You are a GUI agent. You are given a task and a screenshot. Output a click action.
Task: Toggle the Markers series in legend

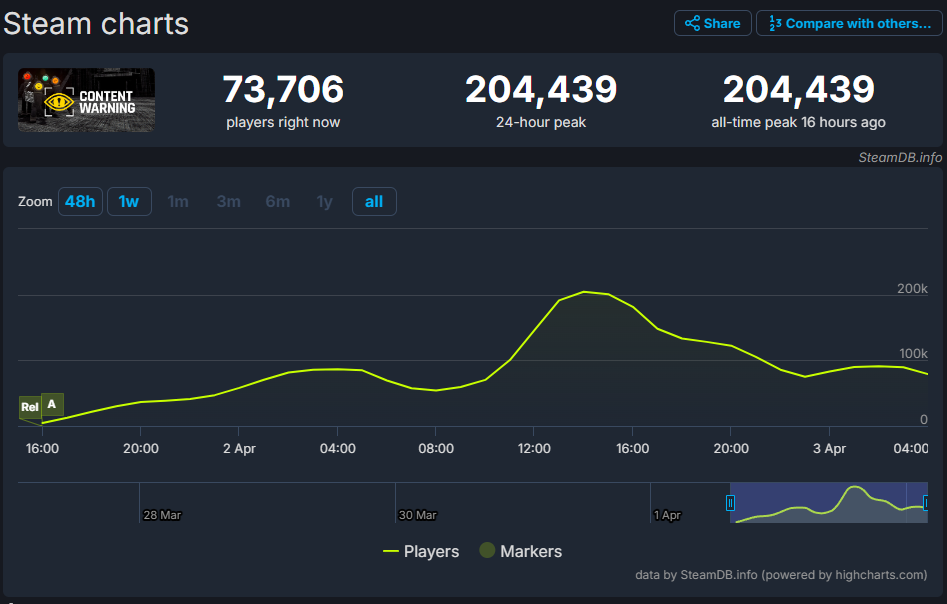pos(521,551)
